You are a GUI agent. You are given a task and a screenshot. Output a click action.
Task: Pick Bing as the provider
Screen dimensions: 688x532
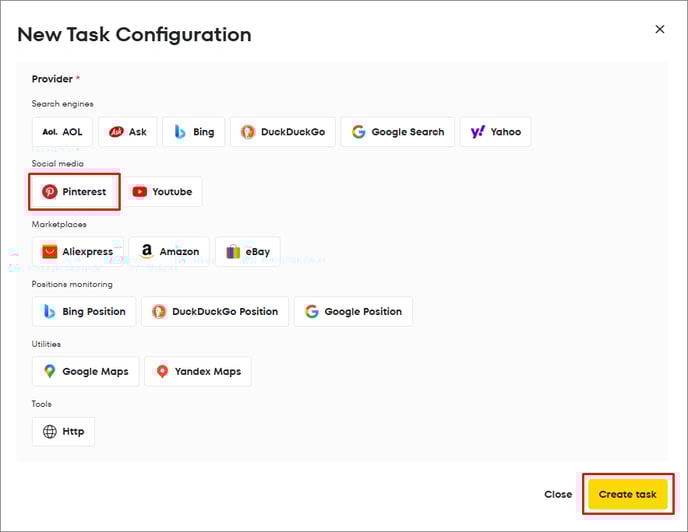click(194, 132)
